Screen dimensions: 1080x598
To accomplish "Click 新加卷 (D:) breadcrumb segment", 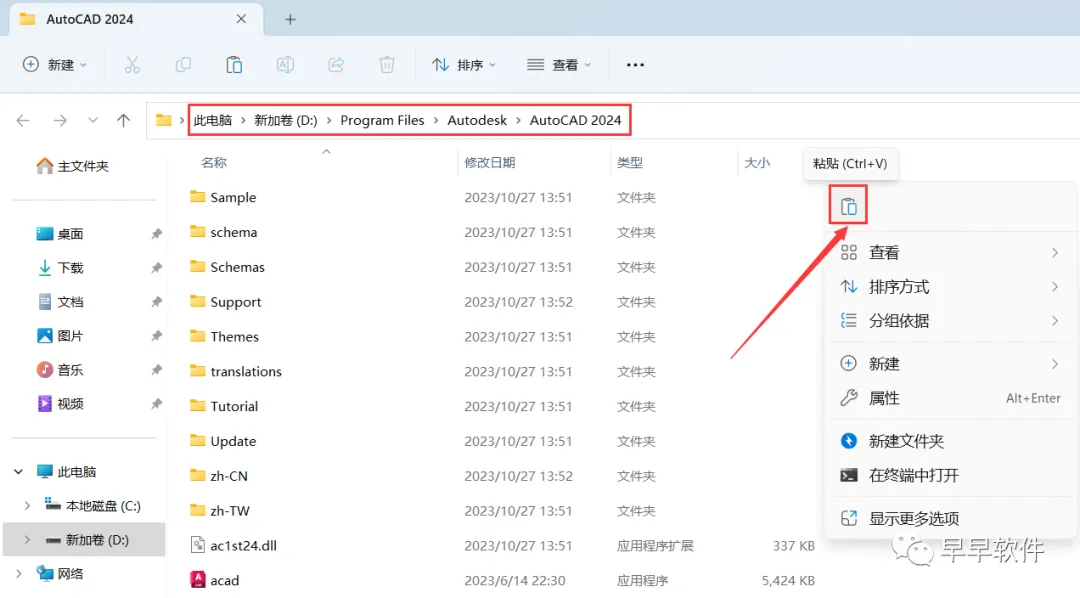I will tap(286, 121).
